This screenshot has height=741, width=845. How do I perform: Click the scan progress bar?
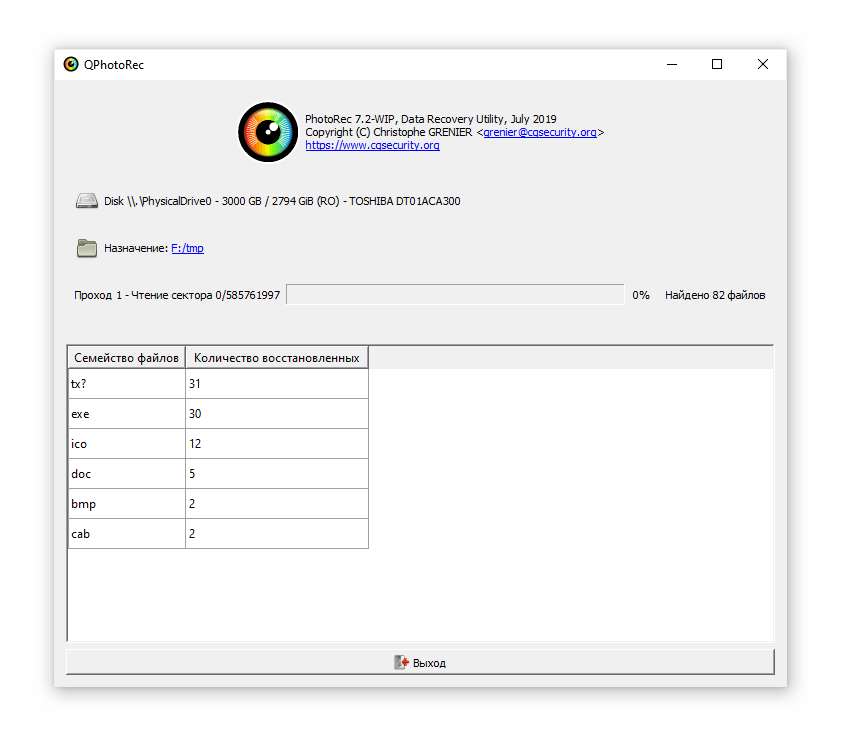tap(455, 295)
